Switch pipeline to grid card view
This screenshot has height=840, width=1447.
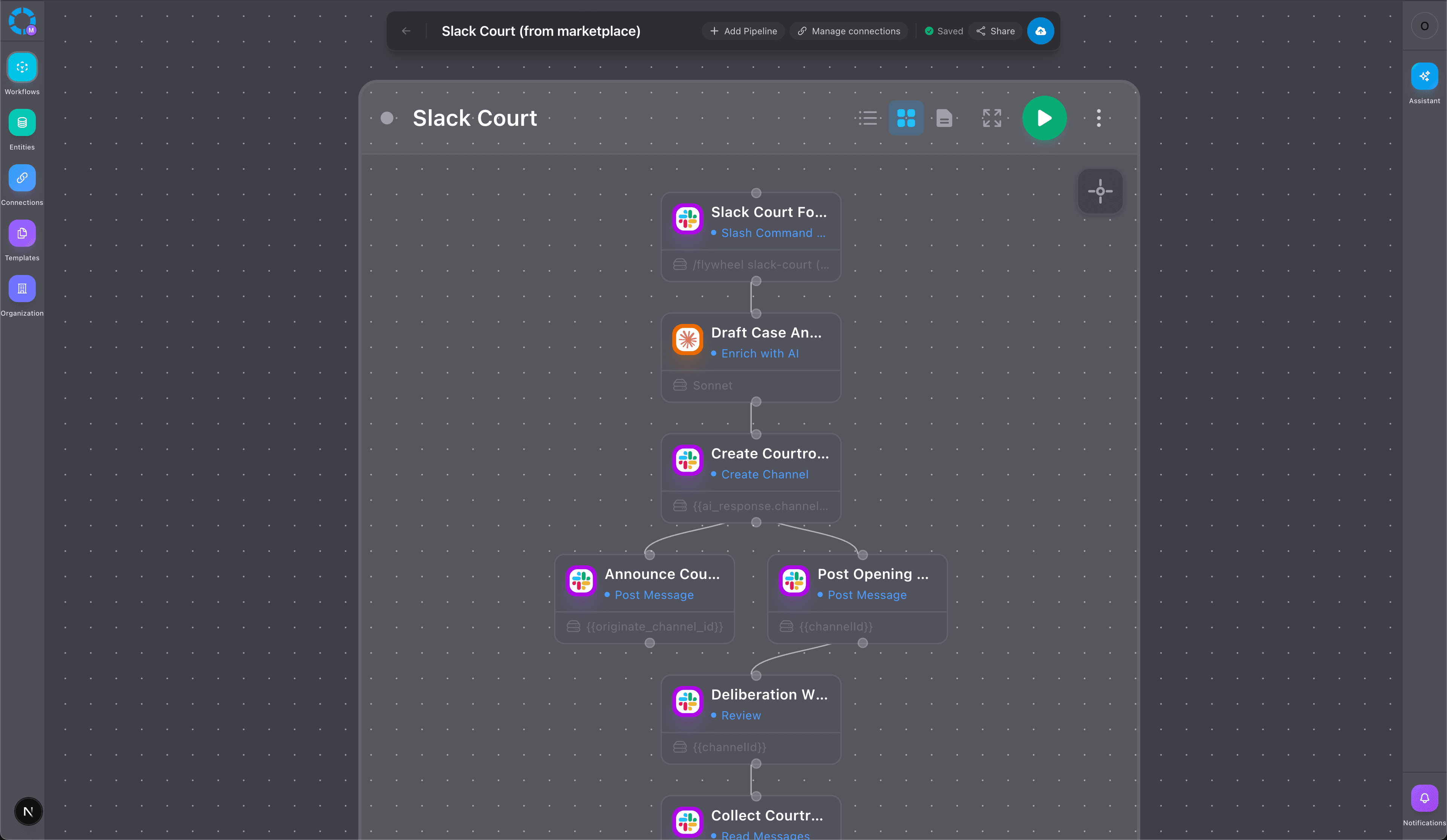click(906, 118)
